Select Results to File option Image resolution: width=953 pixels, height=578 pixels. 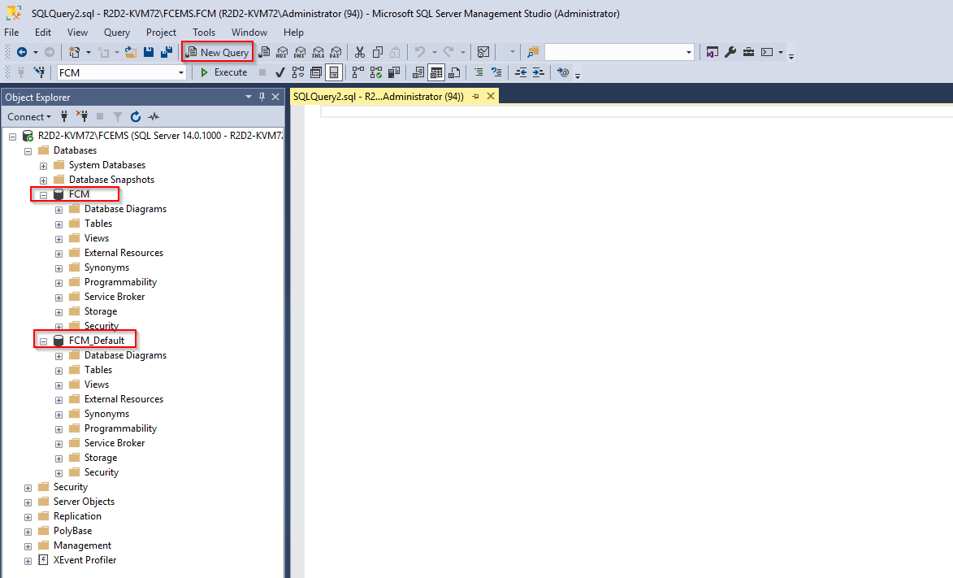(454, 72)
